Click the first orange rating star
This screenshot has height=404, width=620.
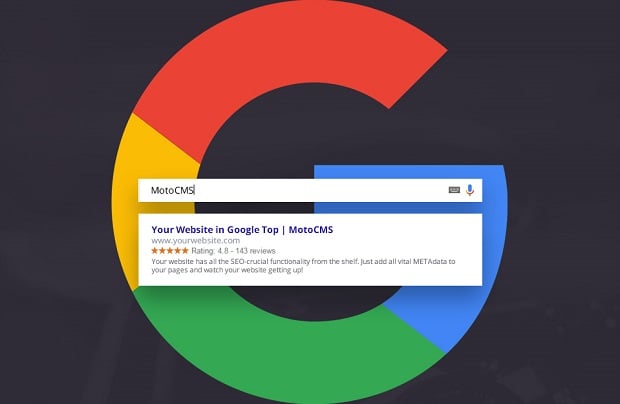155,251
